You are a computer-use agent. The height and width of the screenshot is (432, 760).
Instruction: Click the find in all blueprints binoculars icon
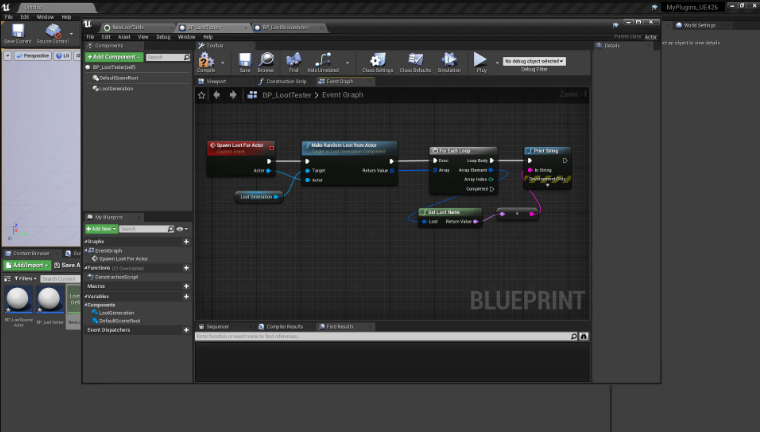pos(584,336)
